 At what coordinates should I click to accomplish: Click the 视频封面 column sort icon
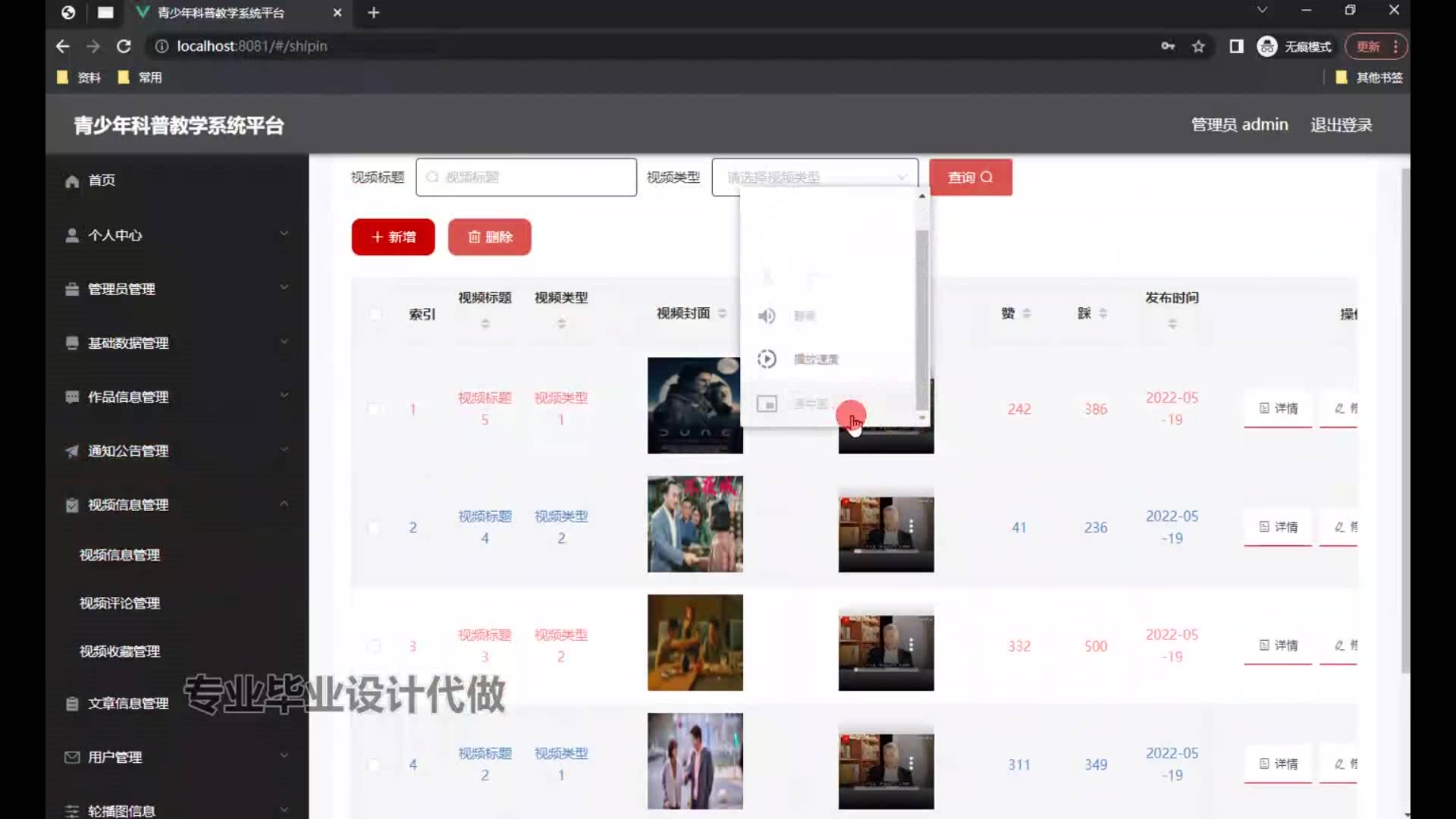click(722, 313)
